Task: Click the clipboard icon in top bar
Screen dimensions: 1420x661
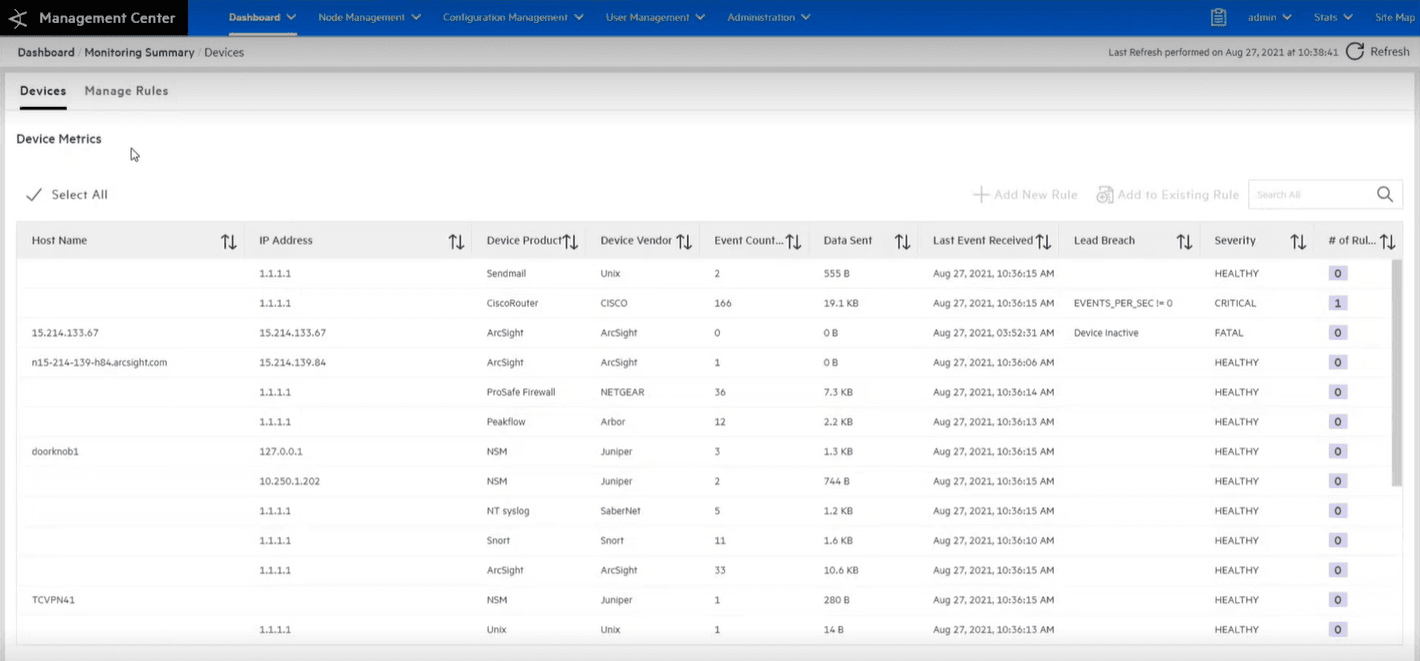Action: [x=1218, y=17]
